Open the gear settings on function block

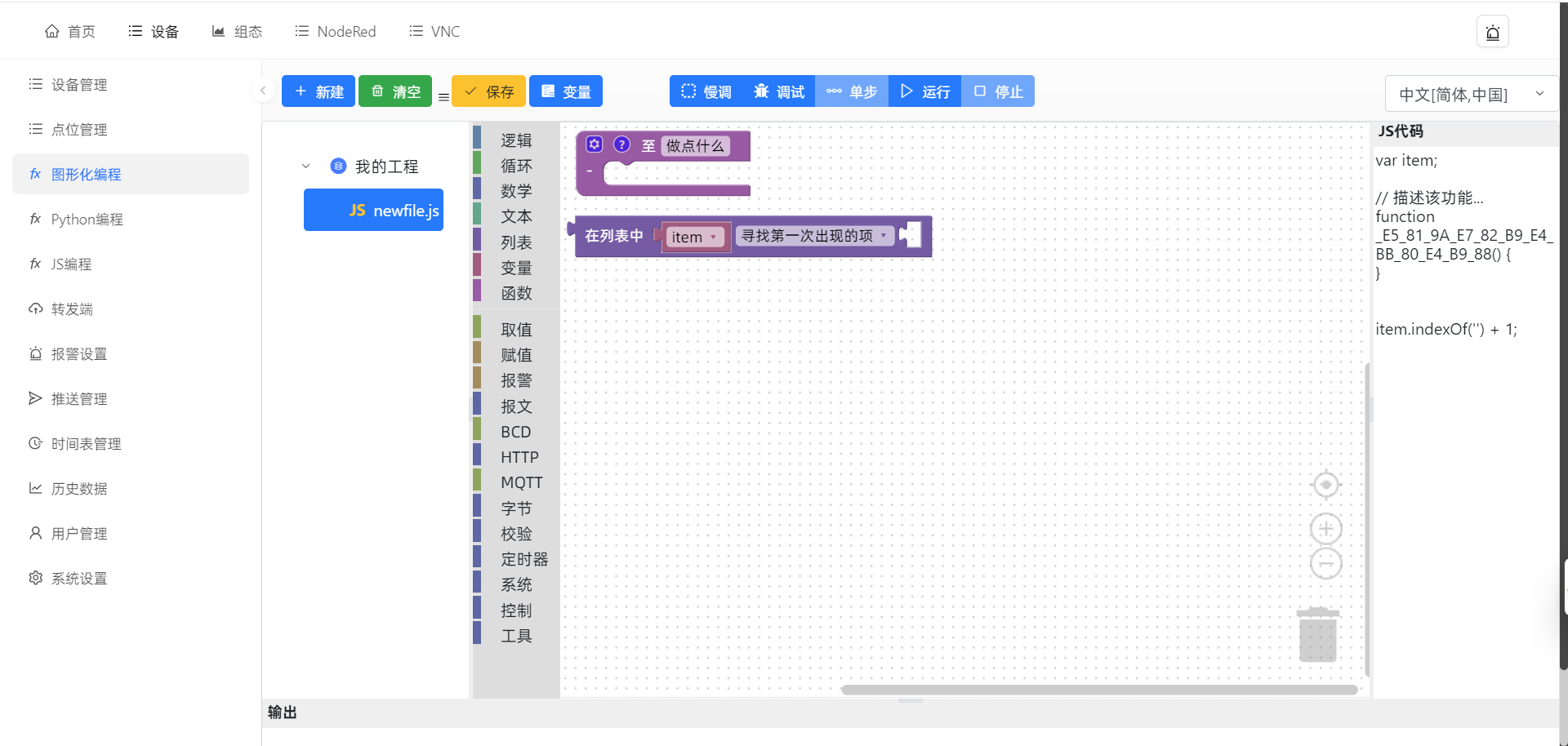(x=595, y=144)
